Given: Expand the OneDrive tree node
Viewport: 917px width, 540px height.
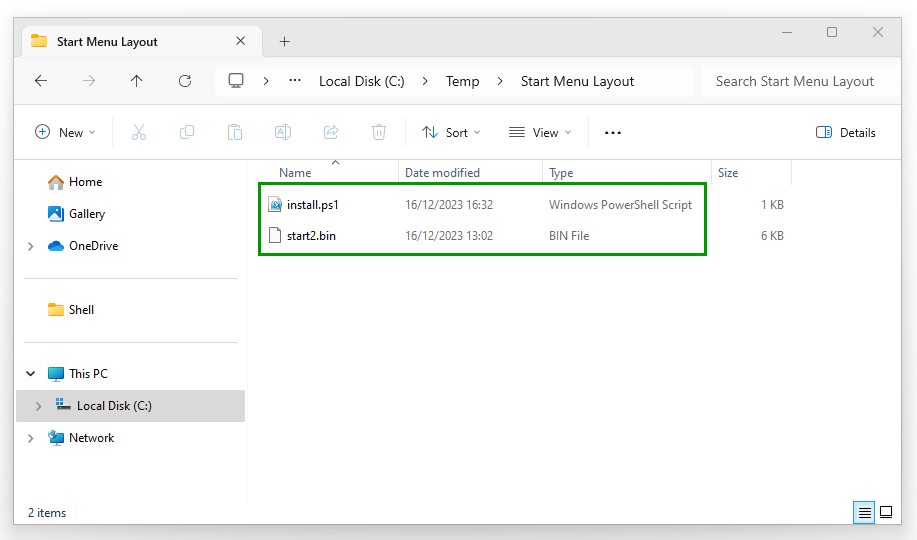Looking at the screenshot, I should point(31,246).
